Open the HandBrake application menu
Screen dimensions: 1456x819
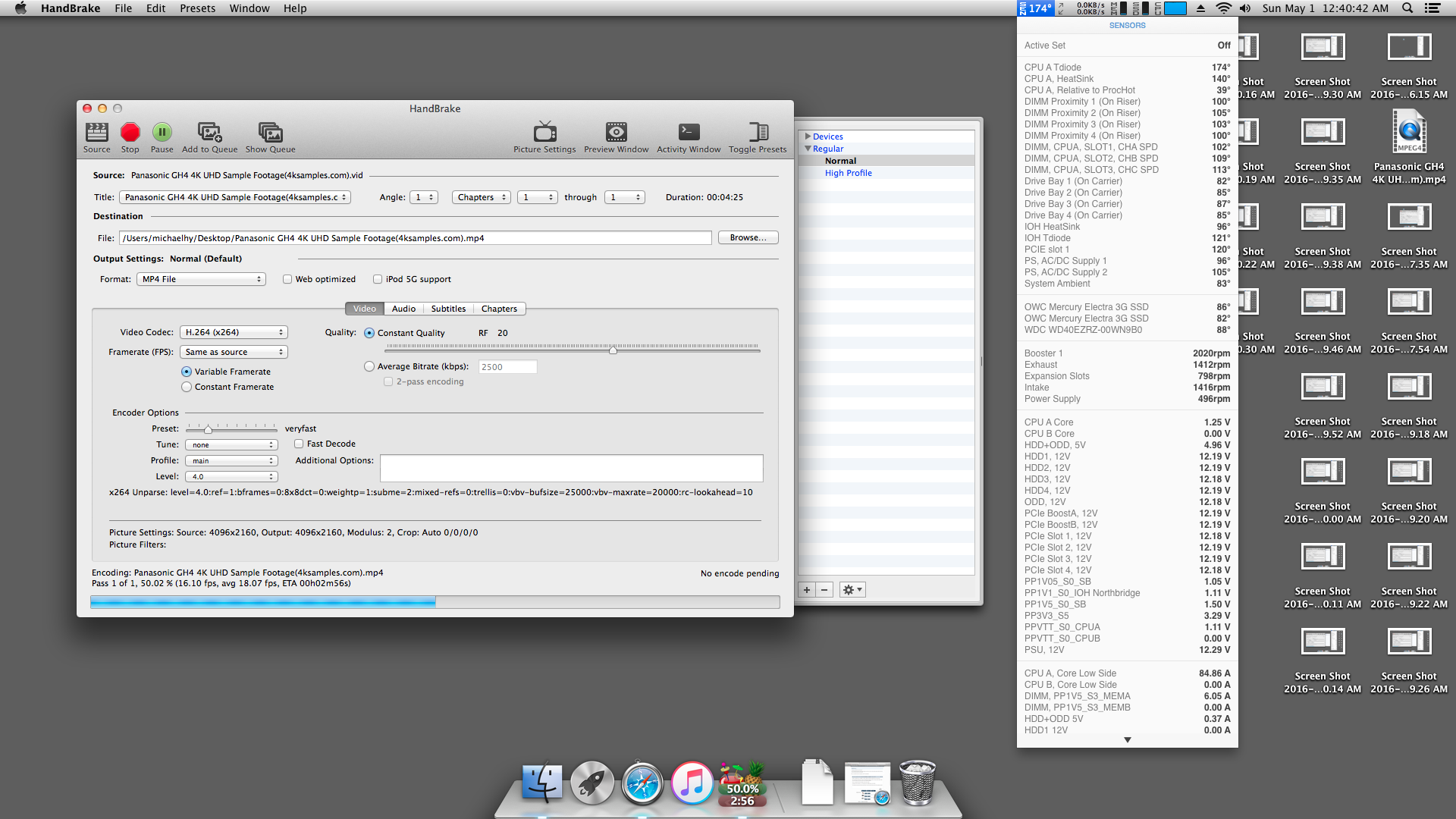click(71, 8)
